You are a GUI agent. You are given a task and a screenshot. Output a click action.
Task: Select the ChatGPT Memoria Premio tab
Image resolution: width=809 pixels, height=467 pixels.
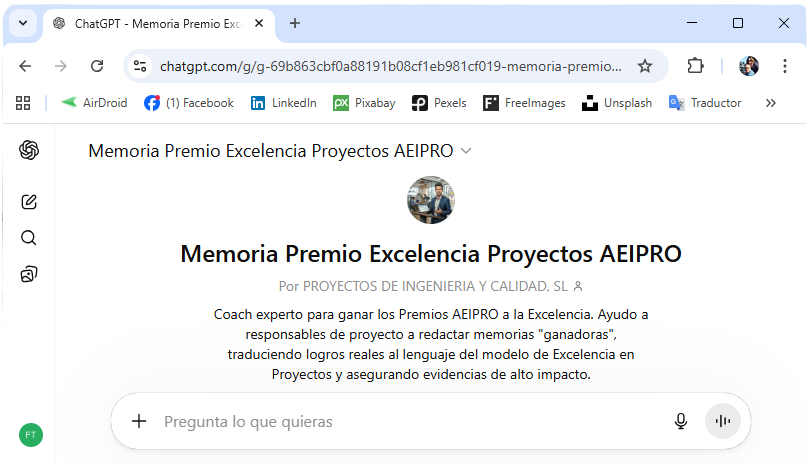coord(157,24)
